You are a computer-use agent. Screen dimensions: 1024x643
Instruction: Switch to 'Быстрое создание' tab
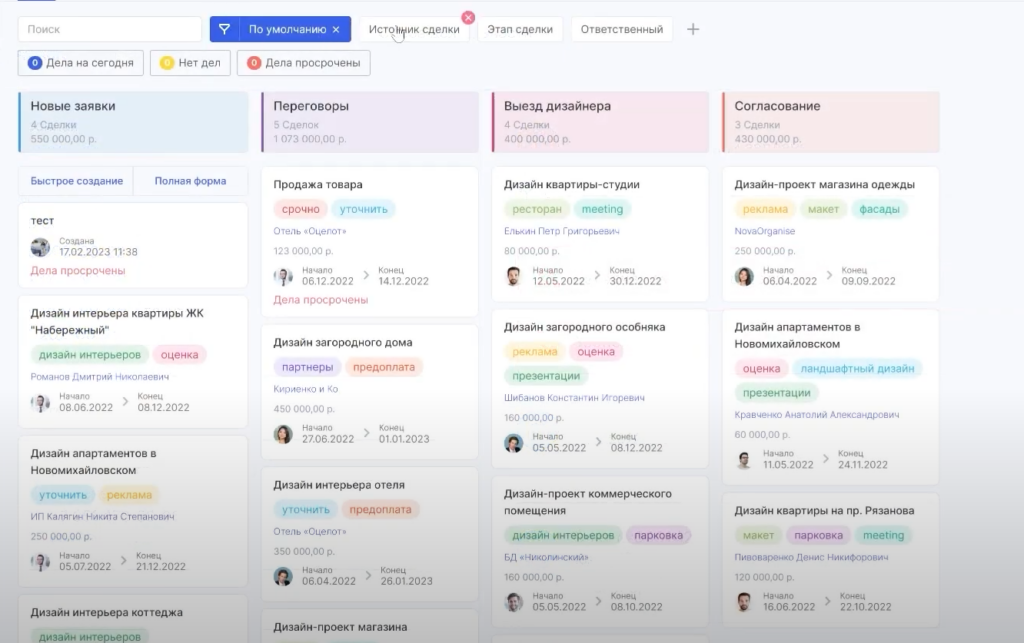[76, 181]
